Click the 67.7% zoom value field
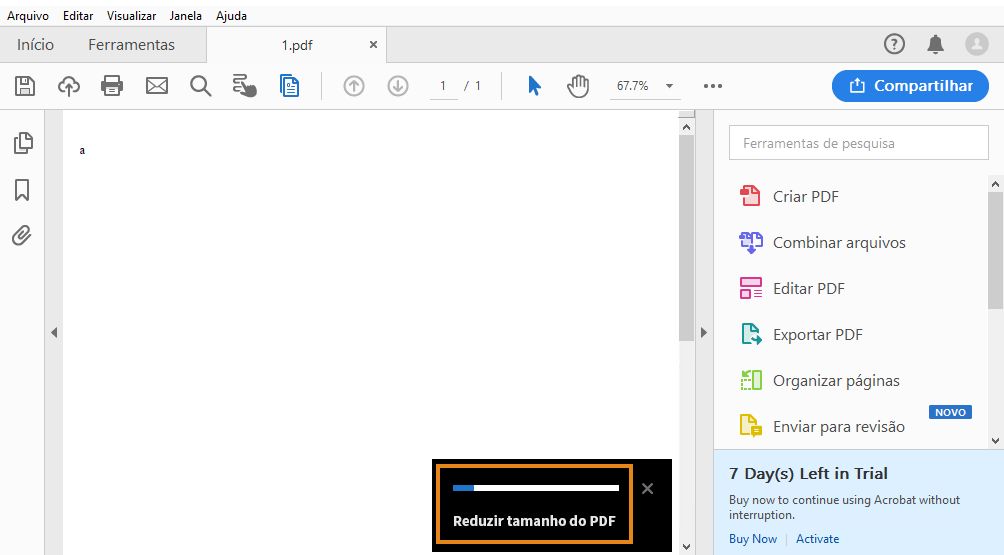1004x555 pixels. pos(633,86)
